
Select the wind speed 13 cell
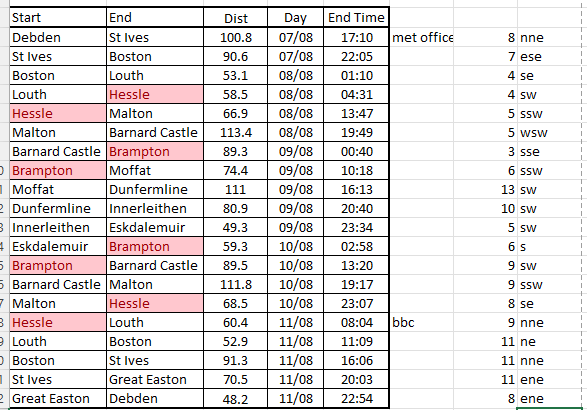tap(486, 189)
